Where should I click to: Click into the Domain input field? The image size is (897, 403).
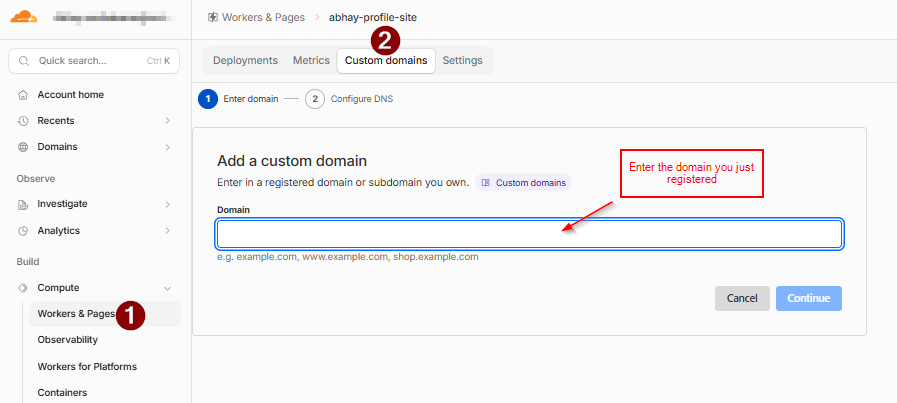[x=529, y=234]
